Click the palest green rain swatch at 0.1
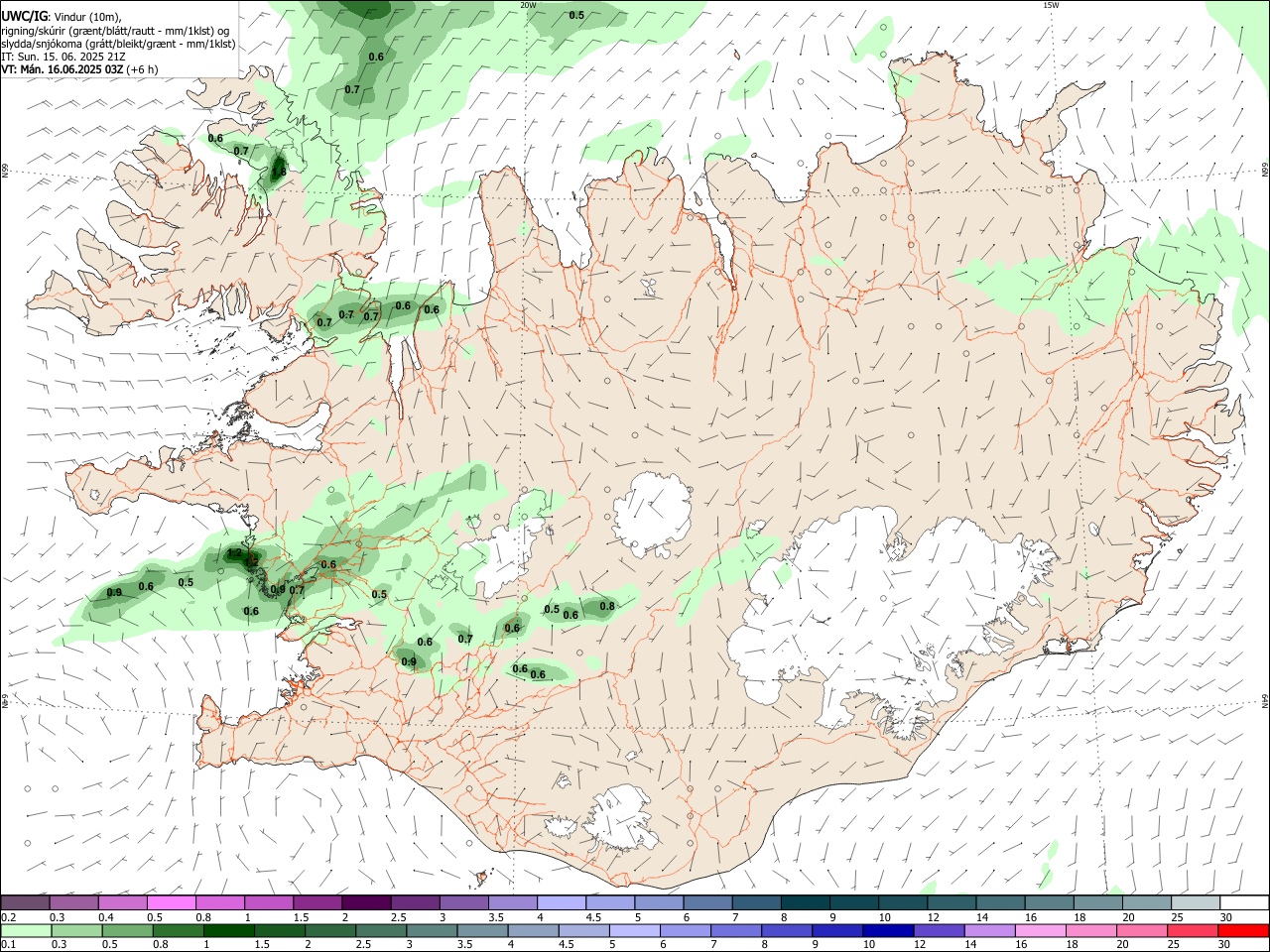 pos(26,930)
